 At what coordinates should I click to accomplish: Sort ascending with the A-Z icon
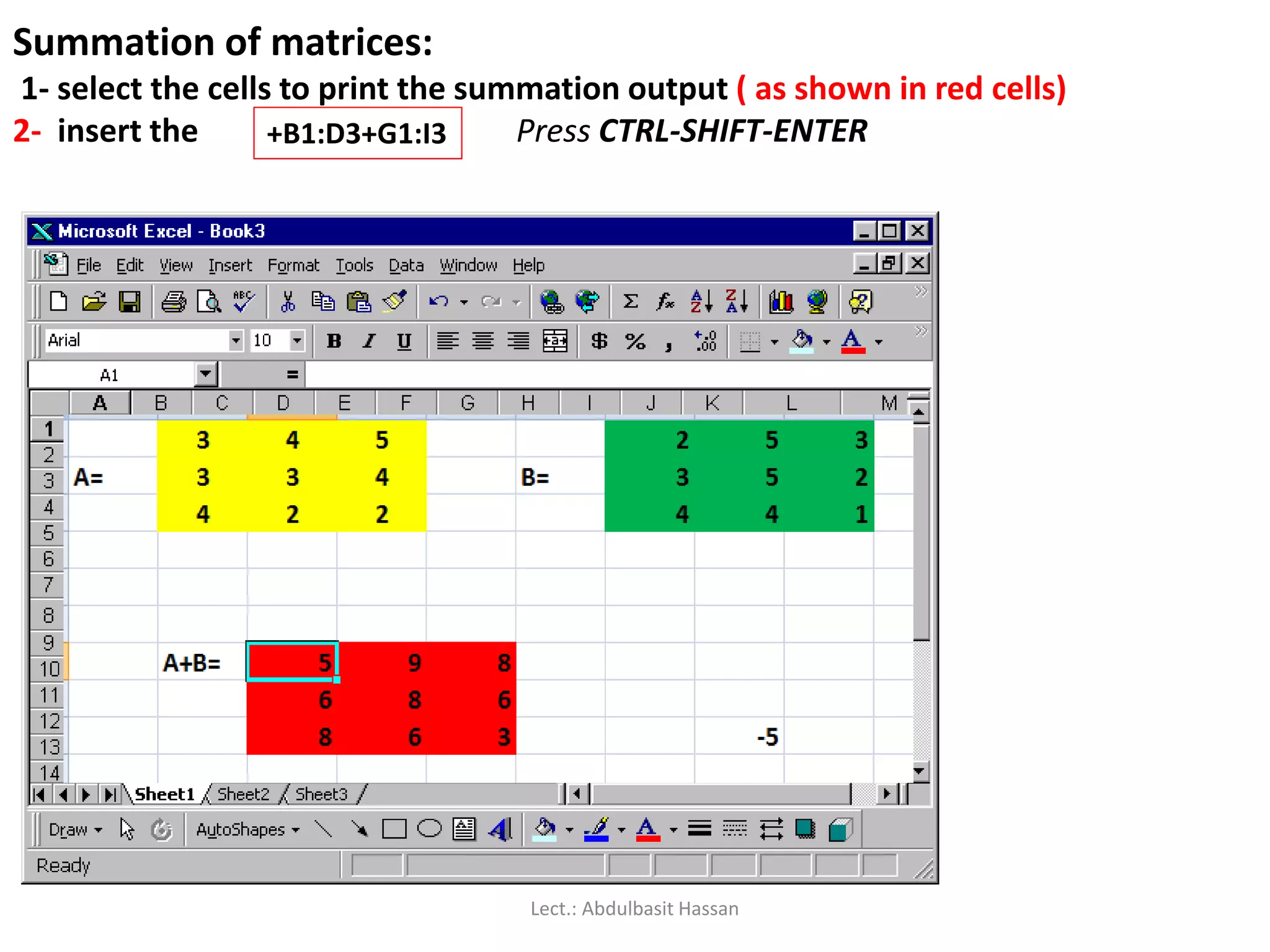coord(701,302)
